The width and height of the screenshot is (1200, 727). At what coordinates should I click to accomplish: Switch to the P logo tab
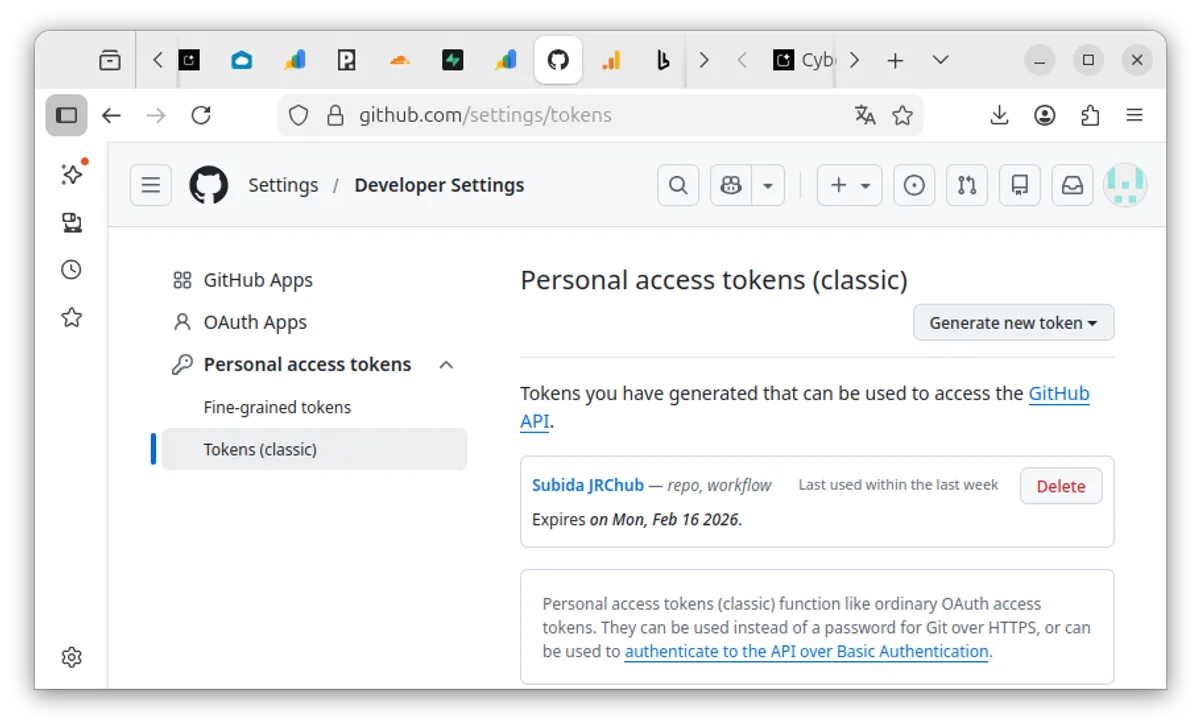346,61
